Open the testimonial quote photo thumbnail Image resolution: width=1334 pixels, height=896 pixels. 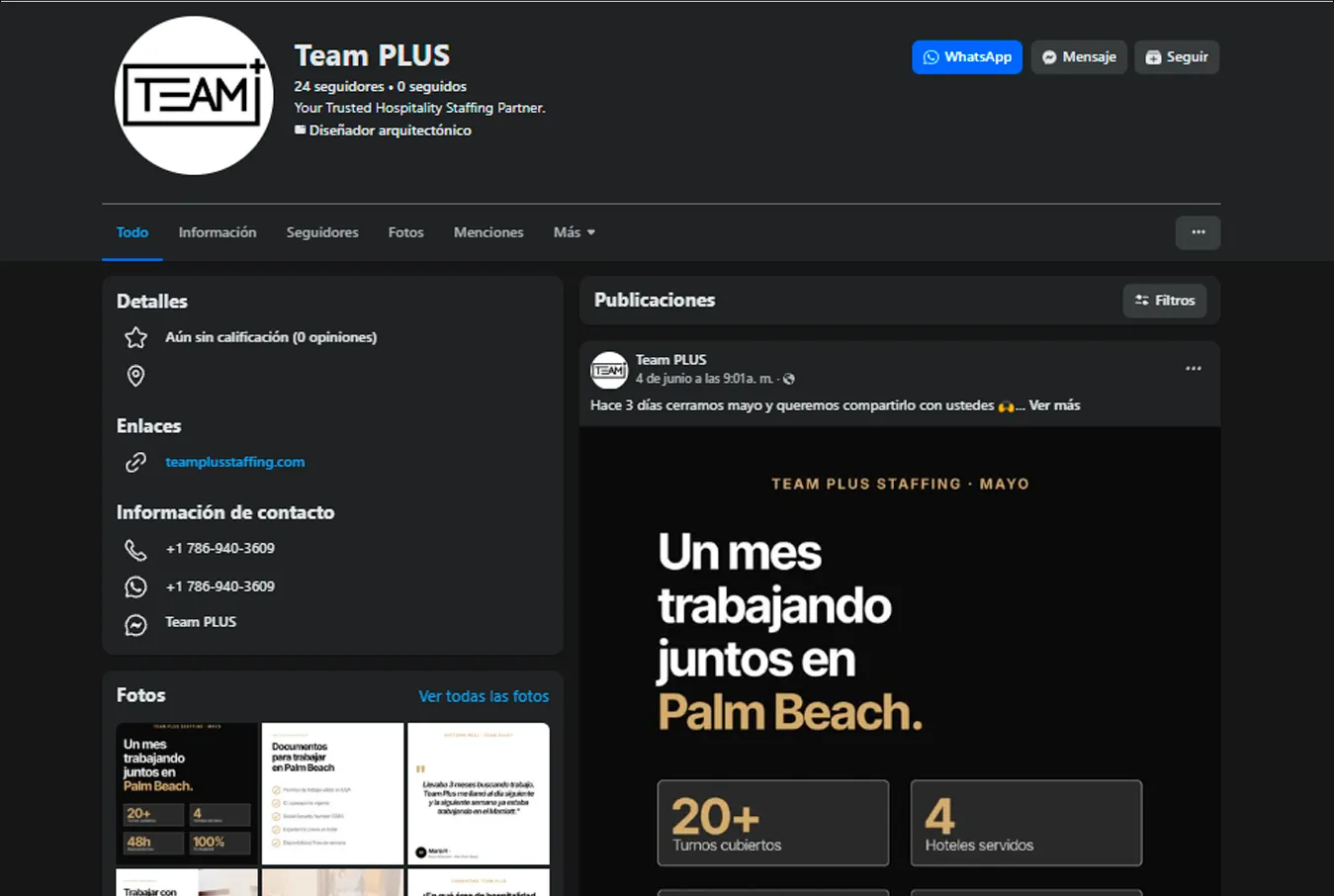(479, 794)
